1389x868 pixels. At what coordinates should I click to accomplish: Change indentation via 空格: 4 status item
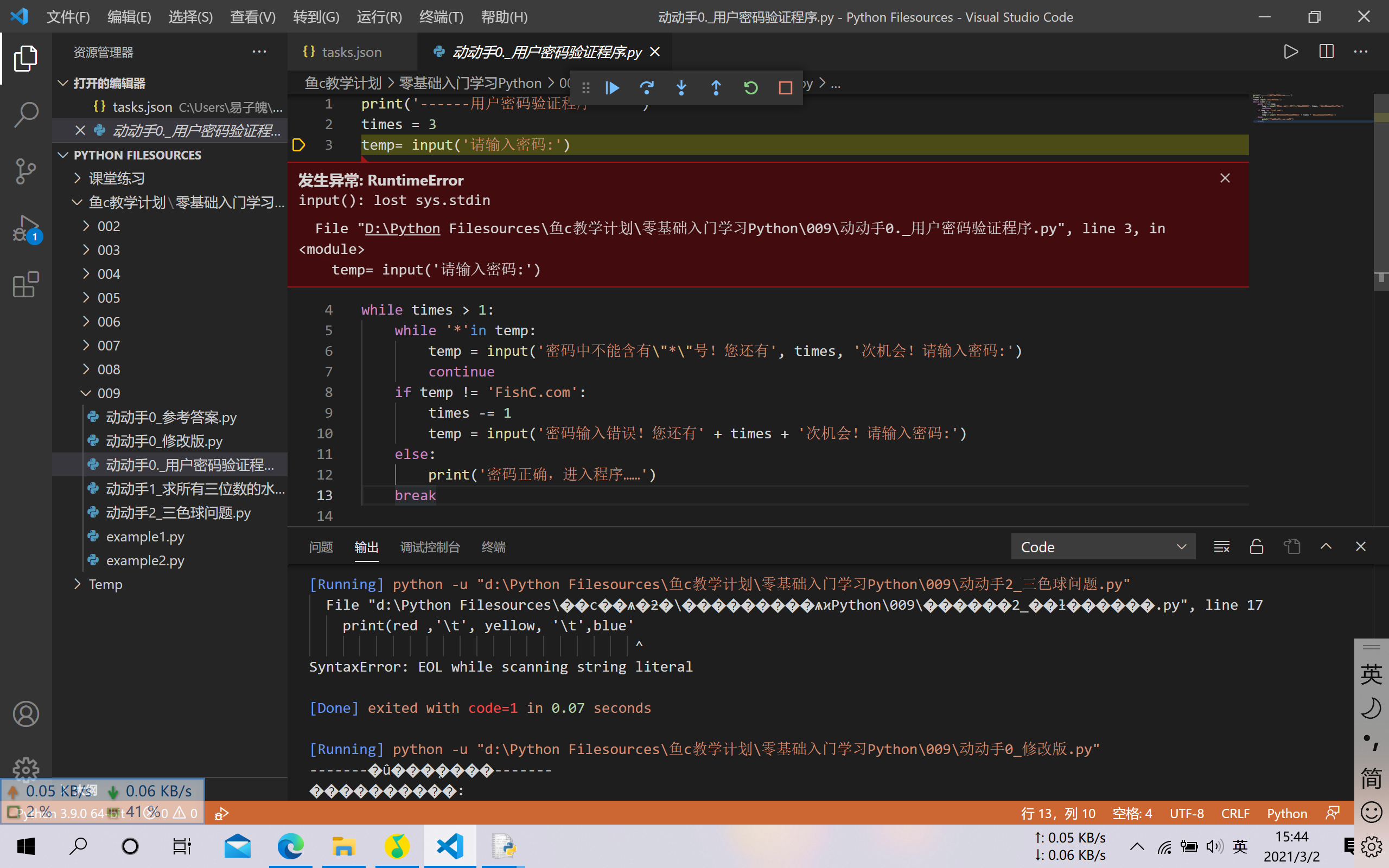pos(1132,813)
